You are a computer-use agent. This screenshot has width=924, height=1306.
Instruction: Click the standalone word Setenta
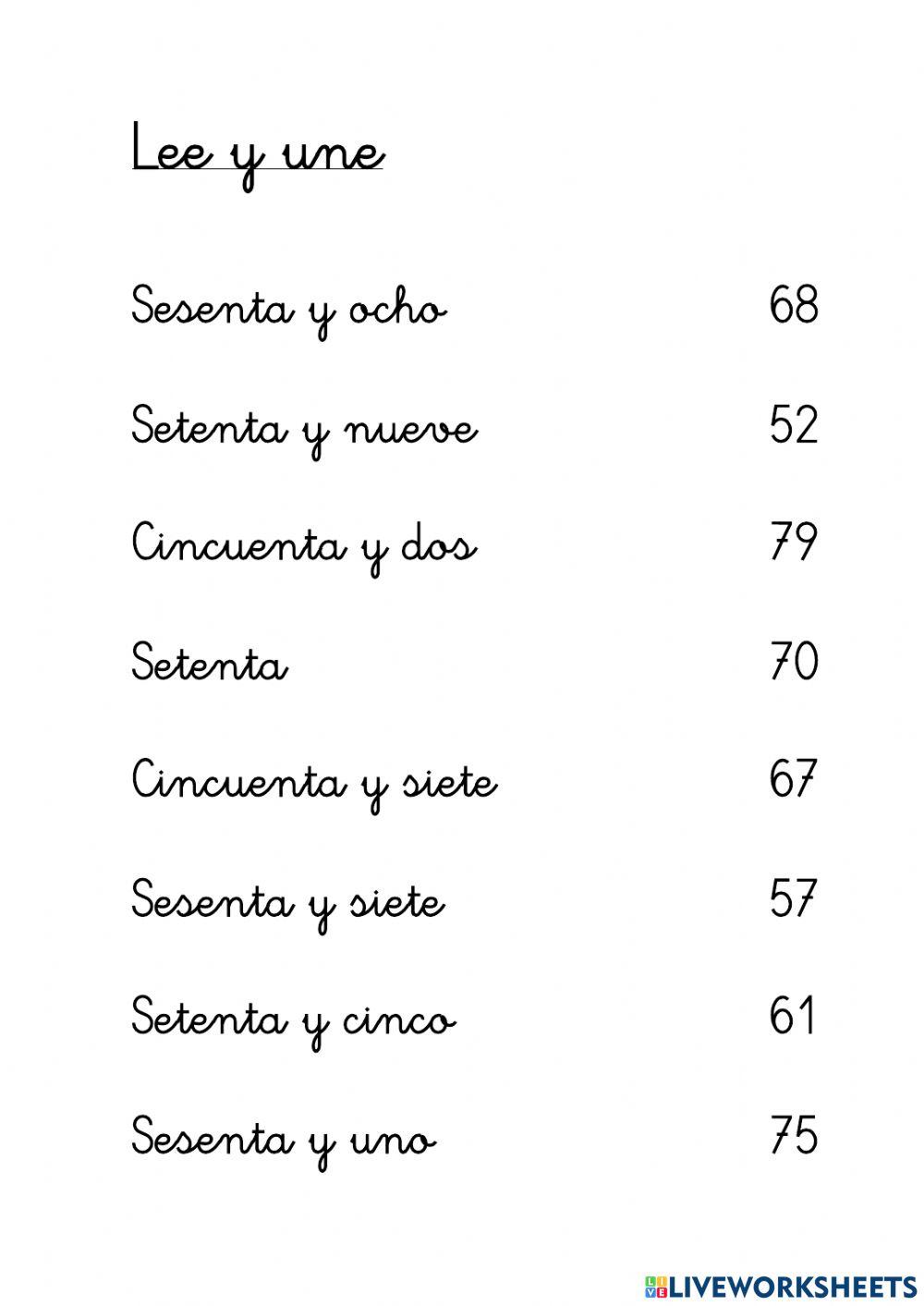pos(209,664)
